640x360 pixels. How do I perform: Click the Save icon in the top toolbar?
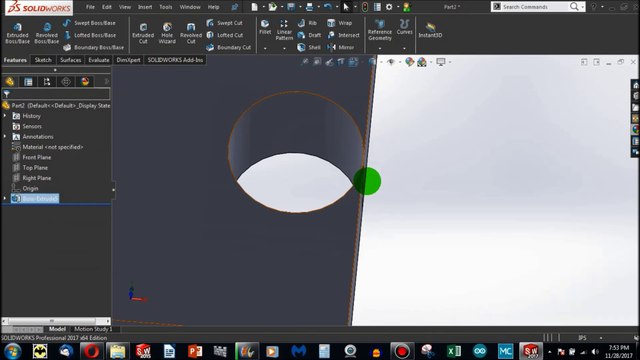(x=291, y=7)
